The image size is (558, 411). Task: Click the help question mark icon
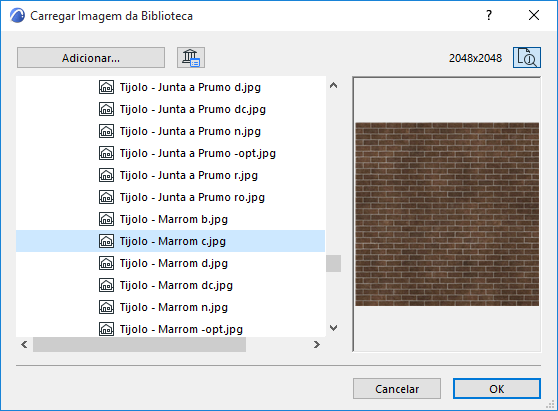tap(489, 15)
